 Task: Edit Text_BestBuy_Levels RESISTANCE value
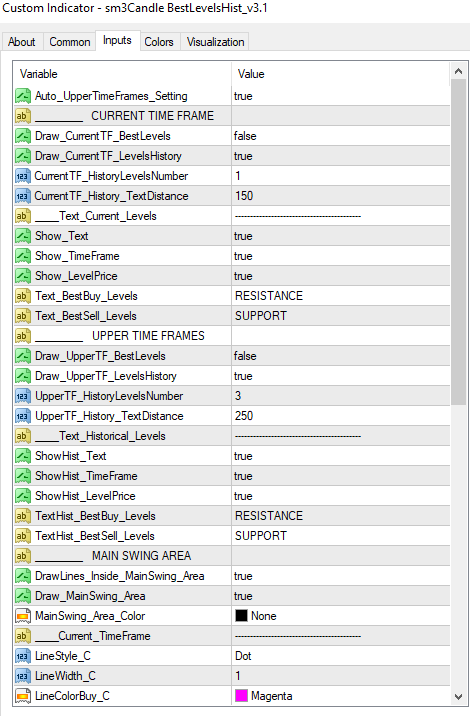tap(340, 296)
